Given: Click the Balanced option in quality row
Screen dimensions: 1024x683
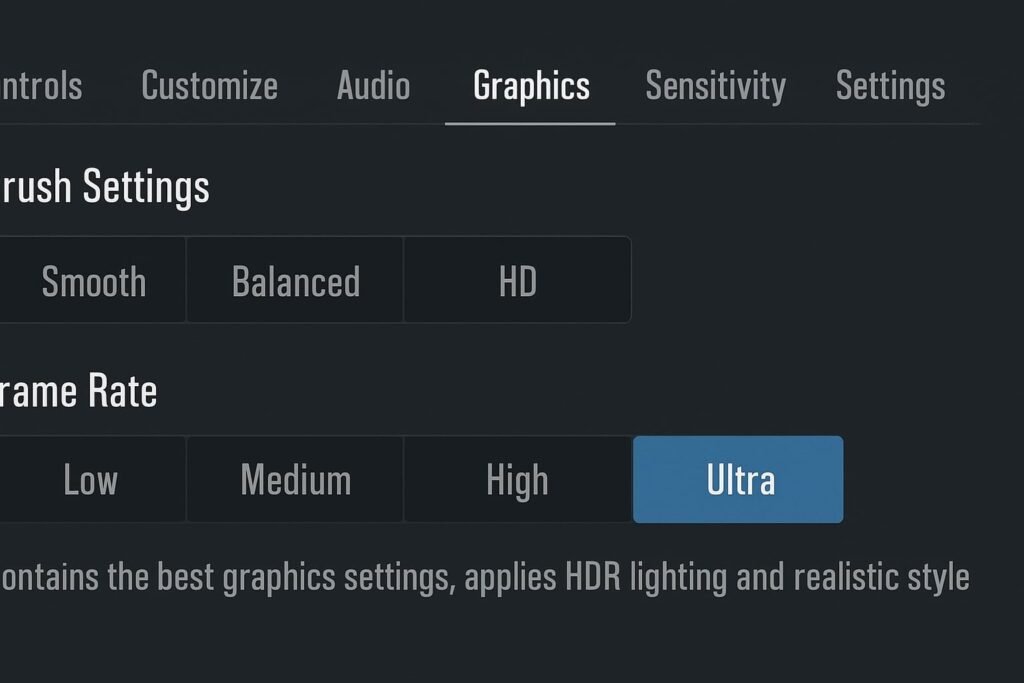Looking at the screenshot, I should [295, 281].
